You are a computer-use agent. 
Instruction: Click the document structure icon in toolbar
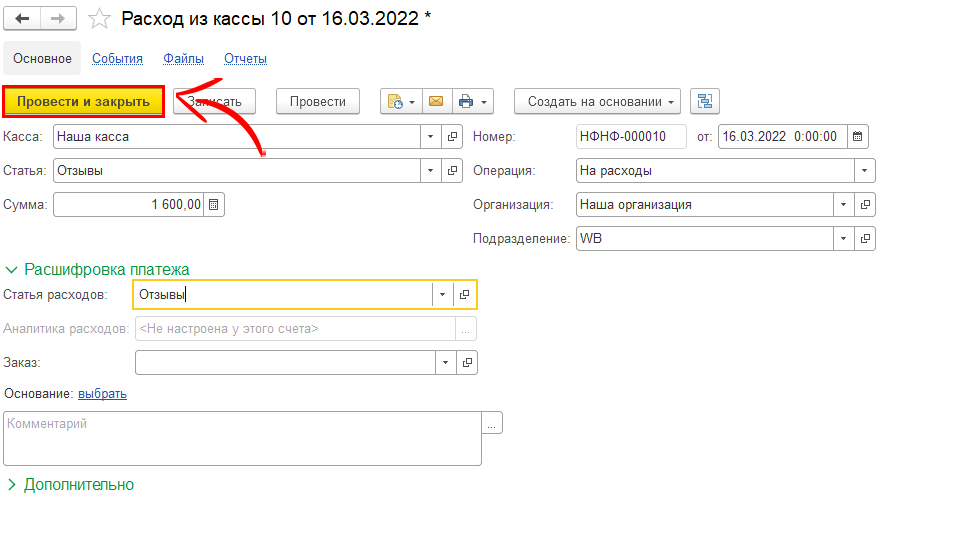706,101
